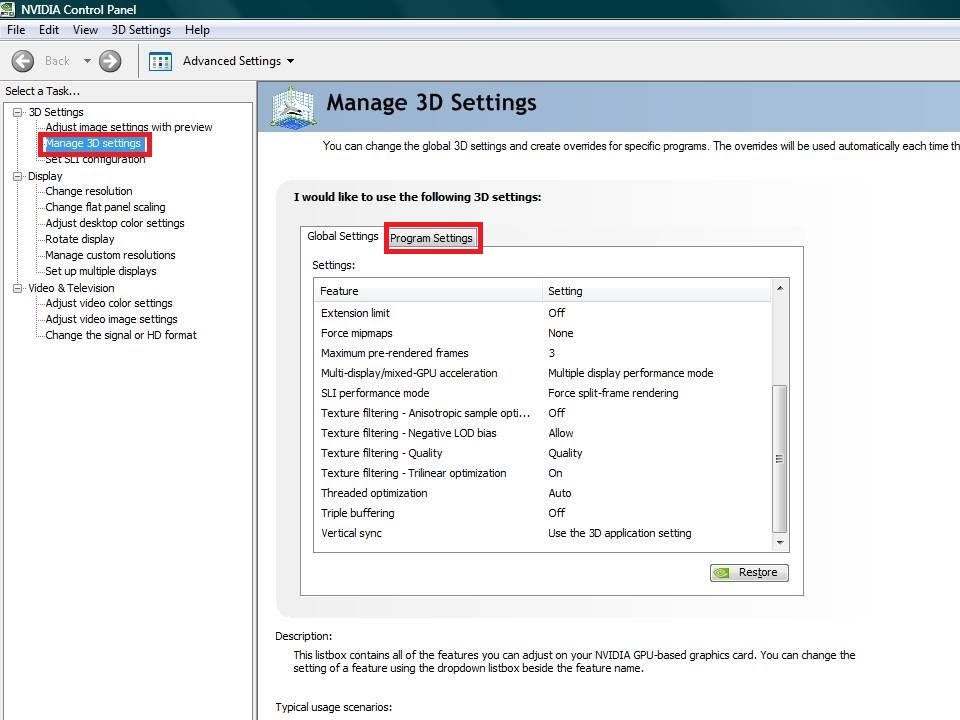Image resolution: width=960 pixels, height=720 pixels.
Task: Select Change flat panel scaling
Action: 105,207
